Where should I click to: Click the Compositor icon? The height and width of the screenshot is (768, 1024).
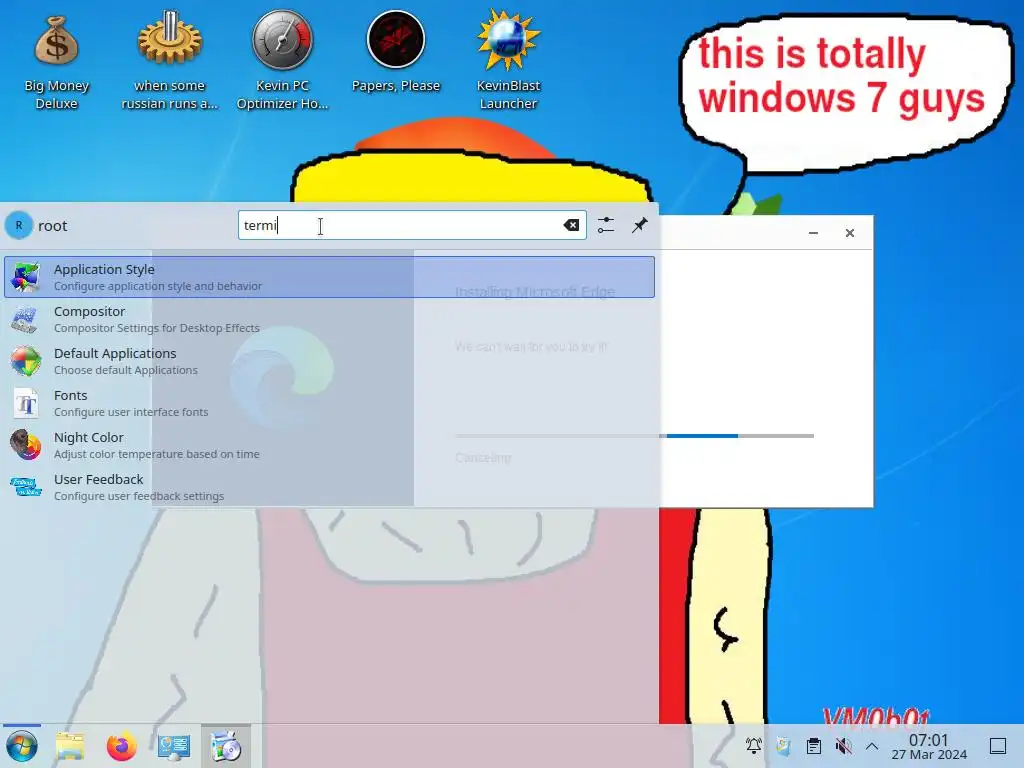coord(25,319)
